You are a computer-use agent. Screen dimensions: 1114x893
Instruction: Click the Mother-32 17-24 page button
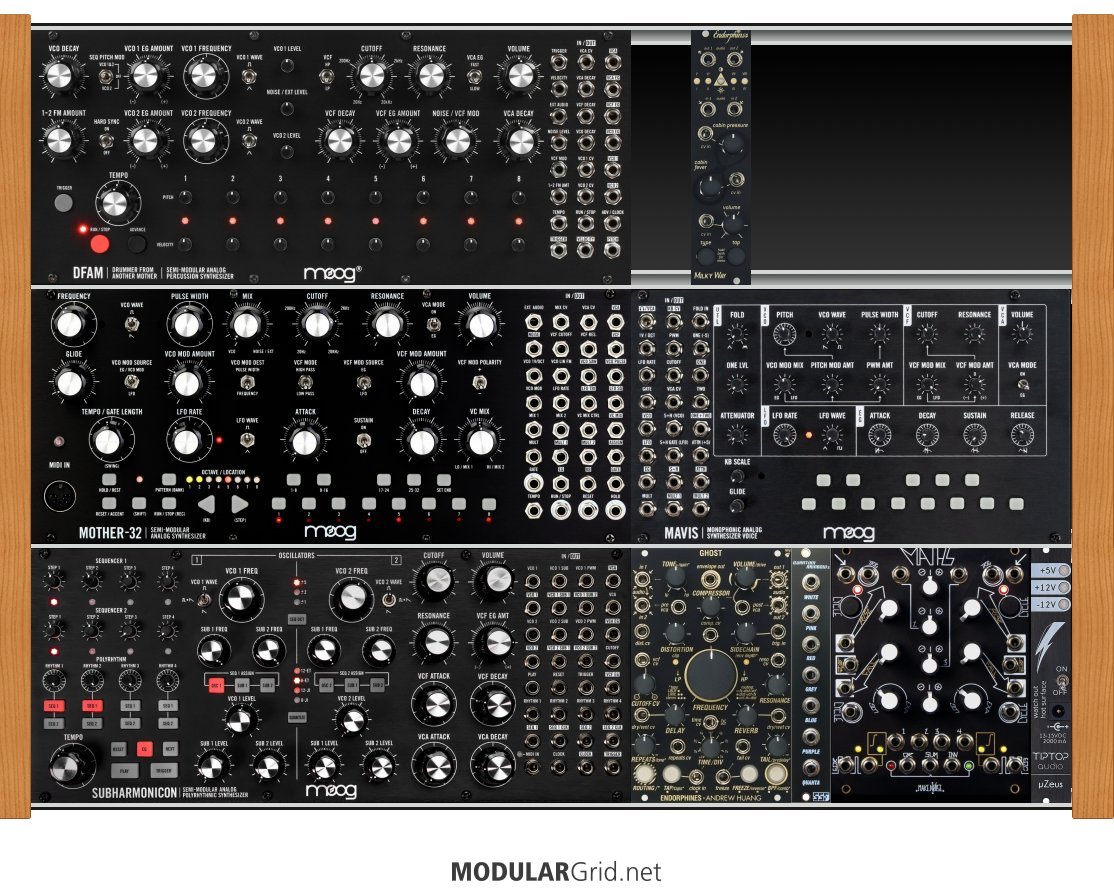(384, 480)
